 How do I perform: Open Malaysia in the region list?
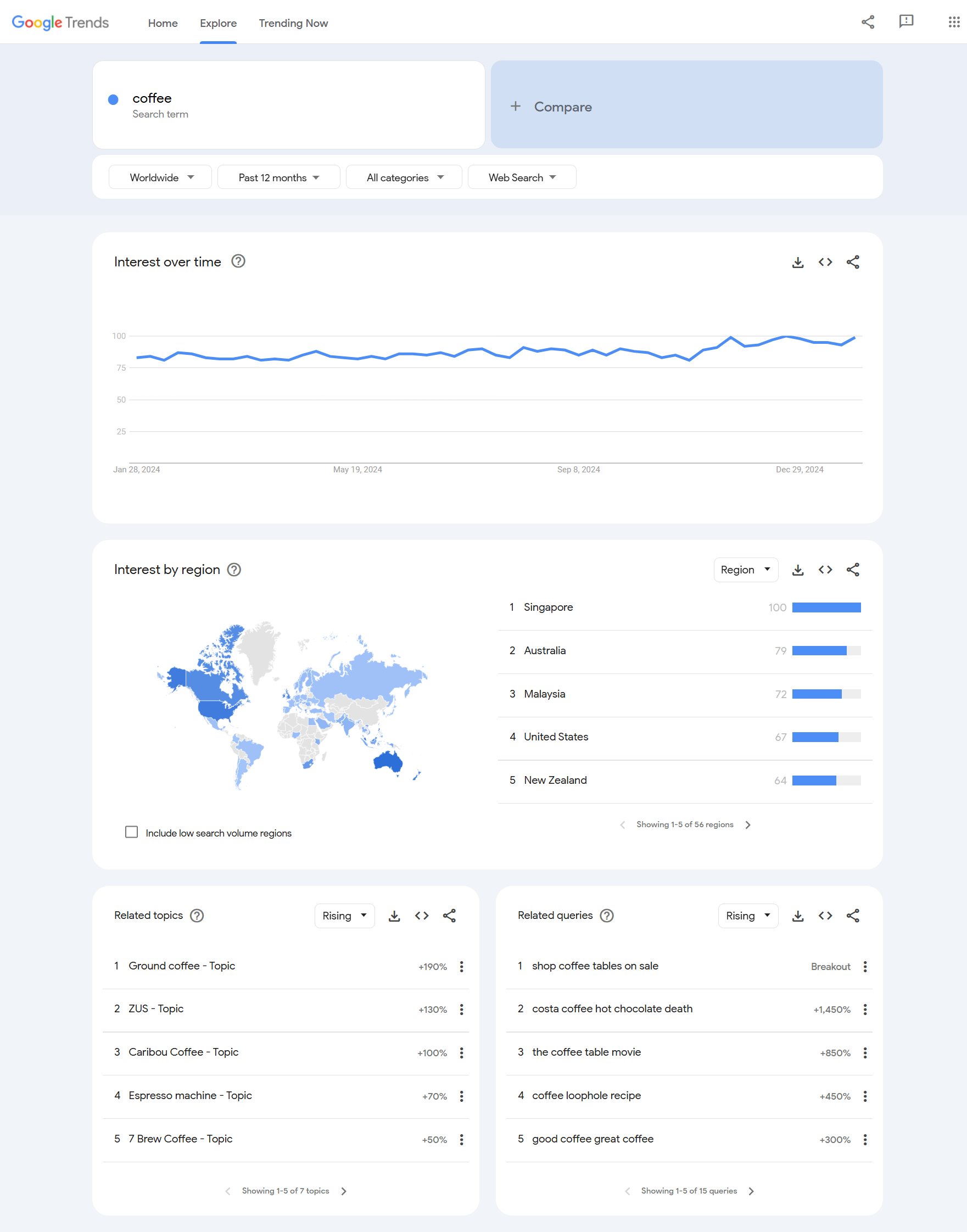click(544, 694)
